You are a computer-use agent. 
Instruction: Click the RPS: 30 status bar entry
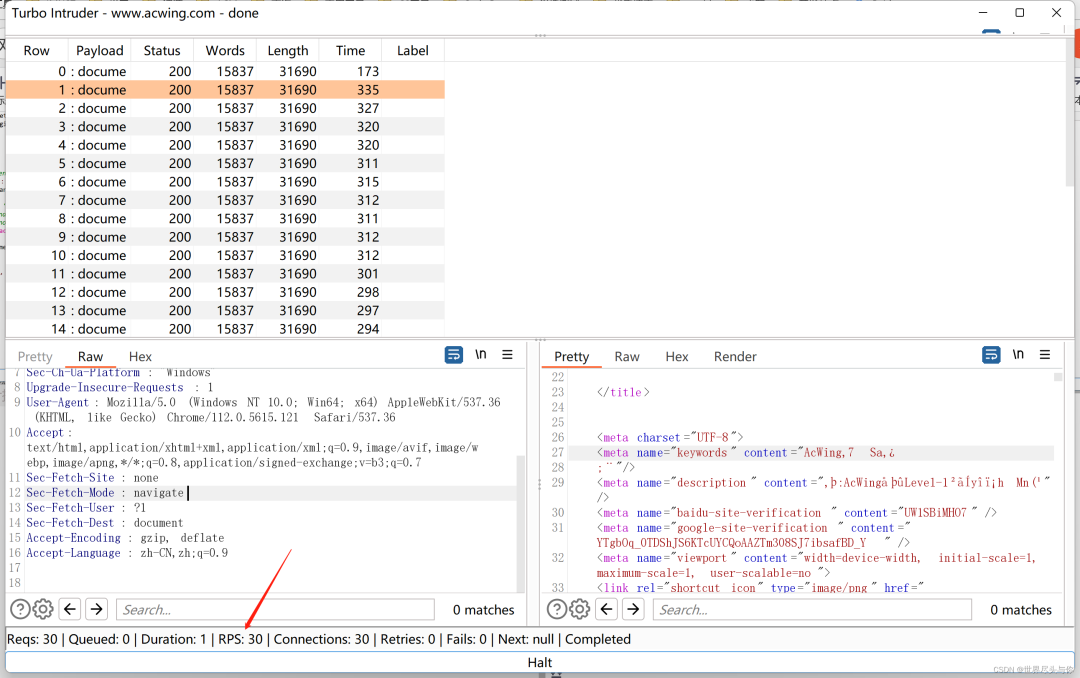tap(240, 639)
